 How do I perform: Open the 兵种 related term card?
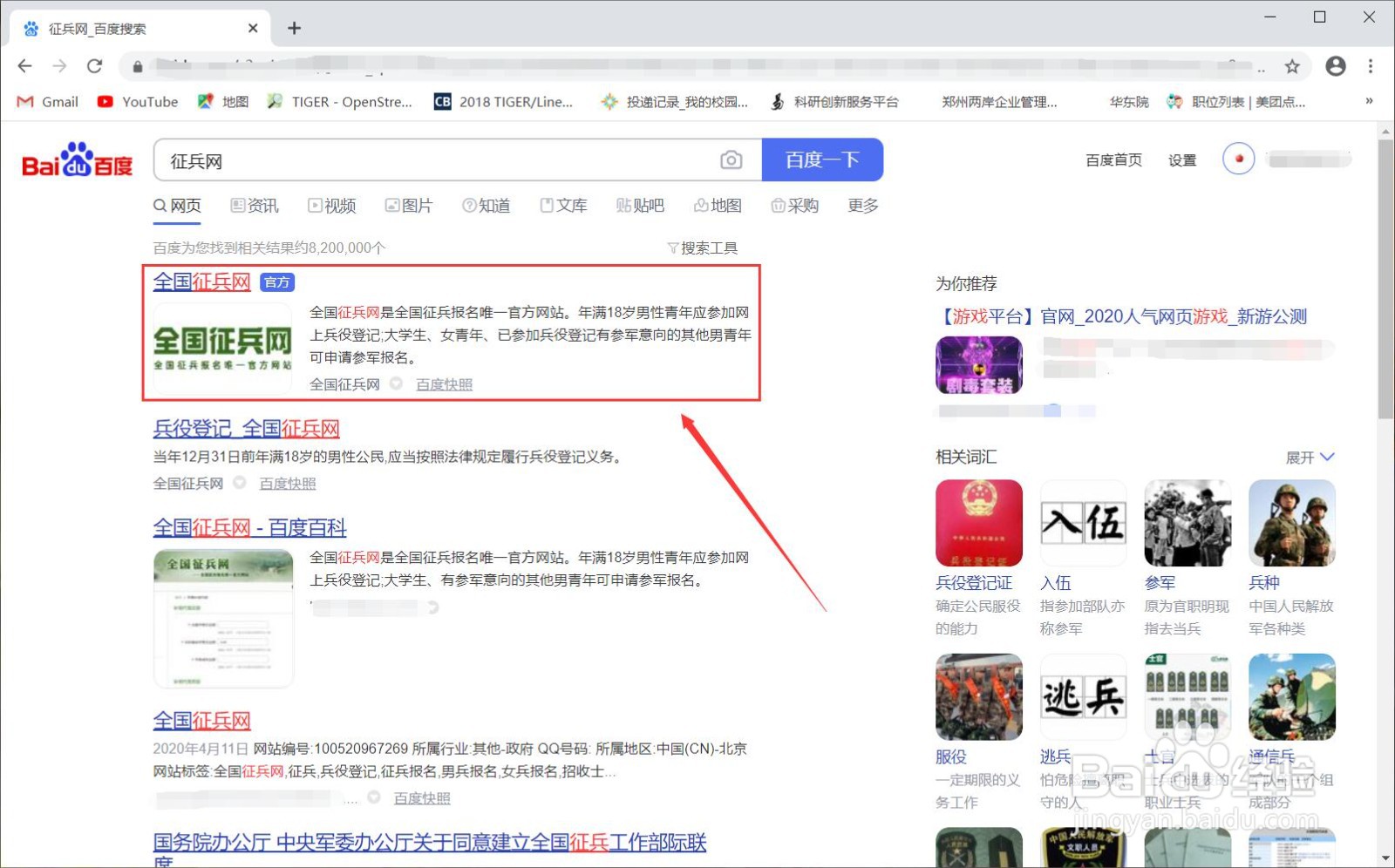point(1292,558)
